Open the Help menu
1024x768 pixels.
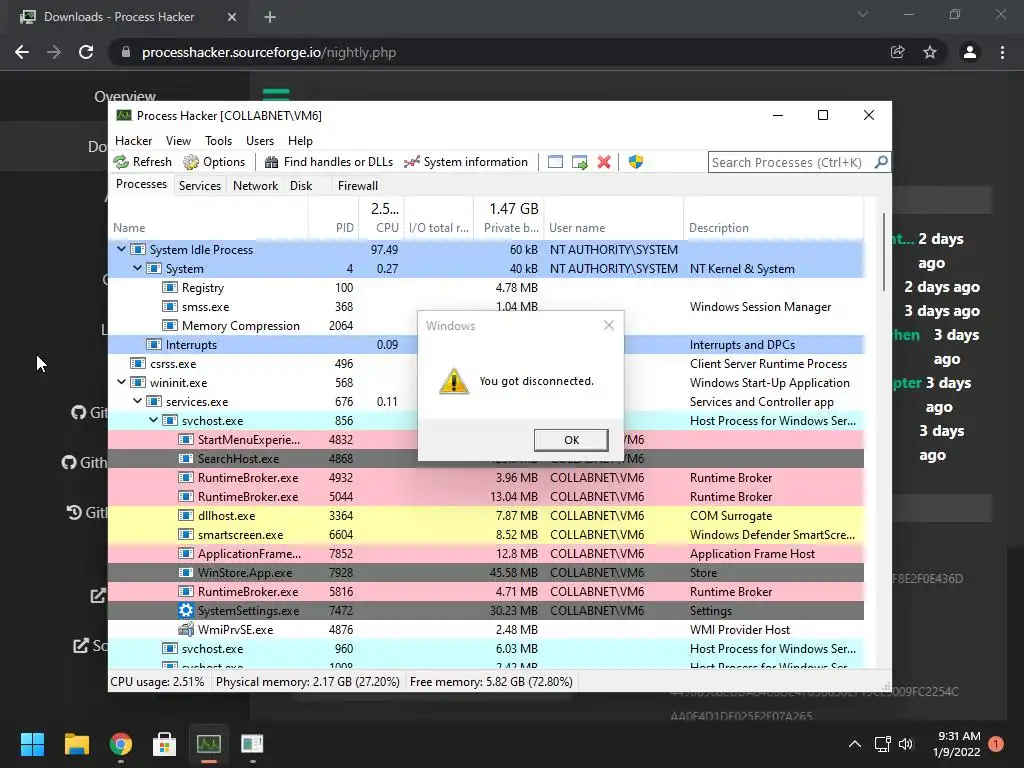tap(300, 140)
